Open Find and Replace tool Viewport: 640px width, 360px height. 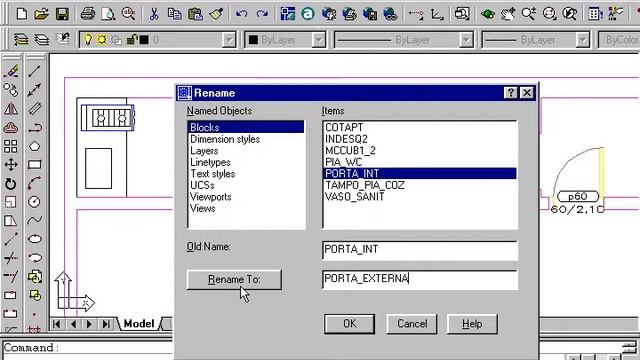(x=129, y=14)
